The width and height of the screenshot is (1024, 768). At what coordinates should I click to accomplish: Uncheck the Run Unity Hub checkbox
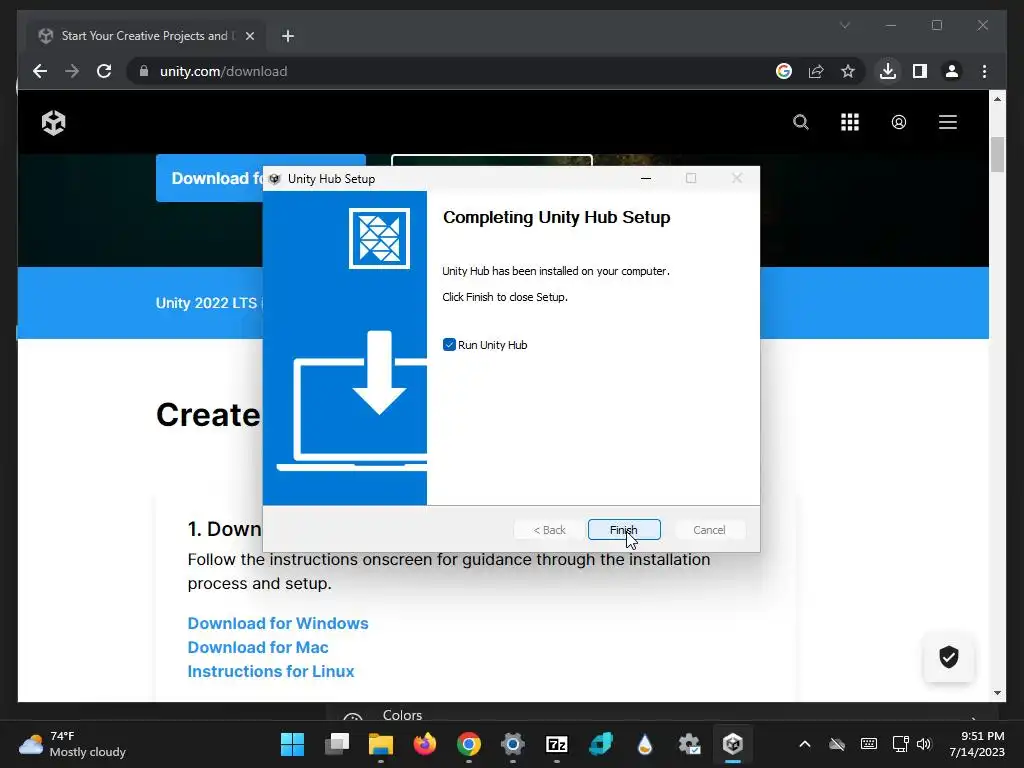click(449, 345)
